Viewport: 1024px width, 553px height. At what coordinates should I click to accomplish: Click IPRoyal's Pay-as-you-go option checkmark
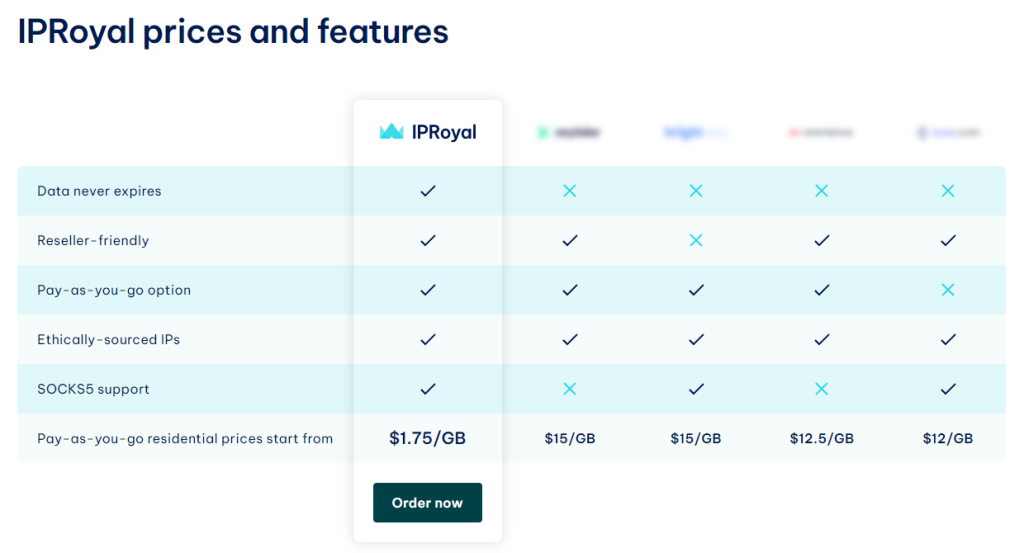[x=428, y=290]
